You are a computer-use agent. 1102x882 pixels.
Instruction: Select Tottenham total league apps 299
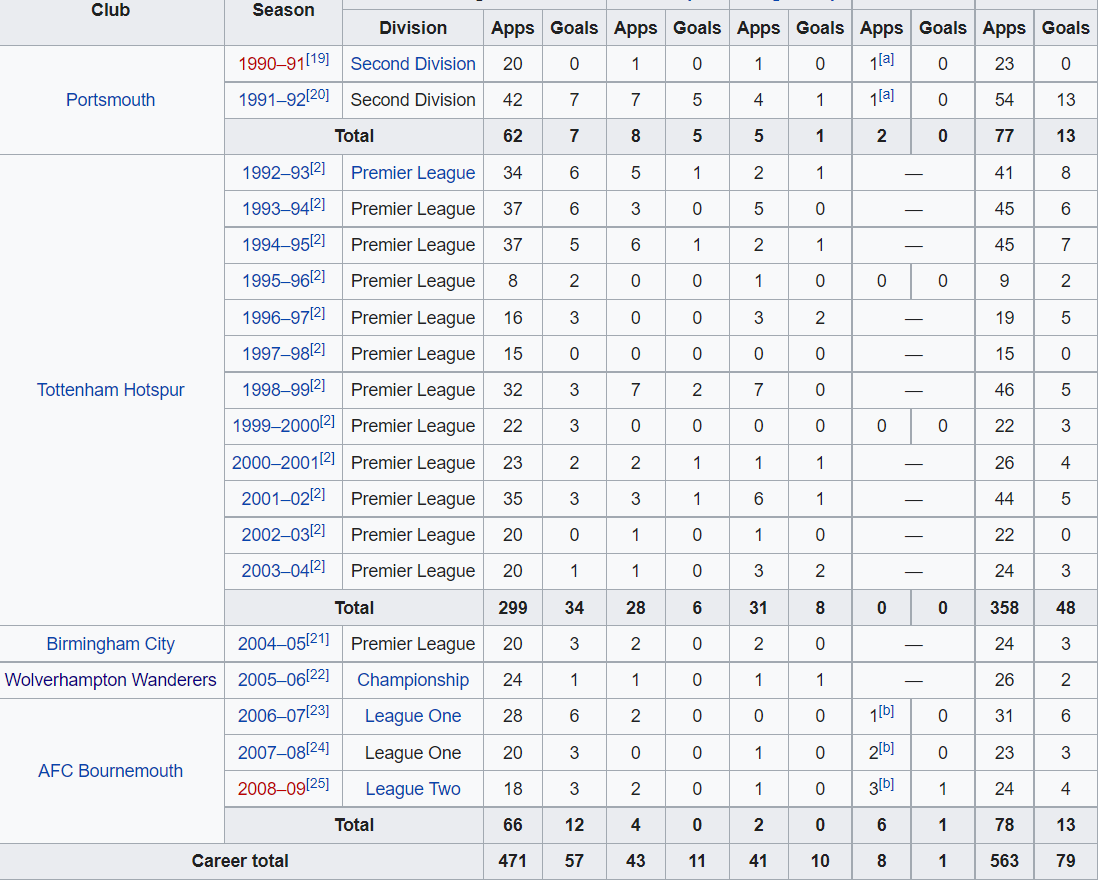pos(512,608)
